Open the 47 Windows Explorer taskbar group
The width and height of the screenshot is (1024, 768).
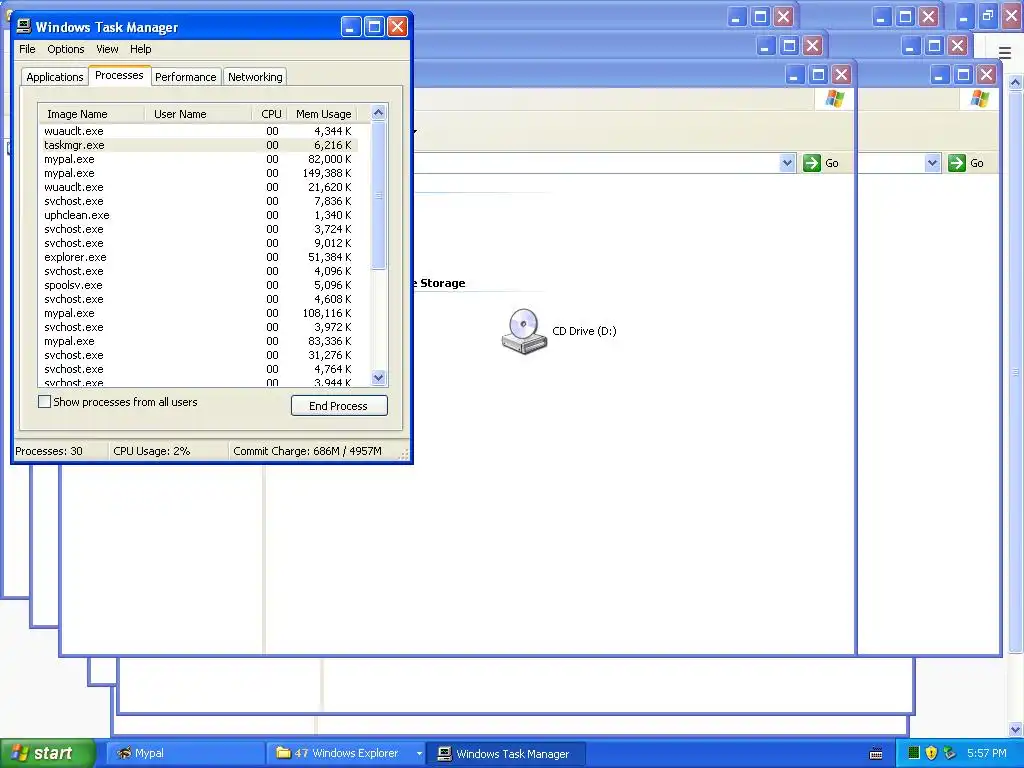pyautogui.click(x=346, y=753)
